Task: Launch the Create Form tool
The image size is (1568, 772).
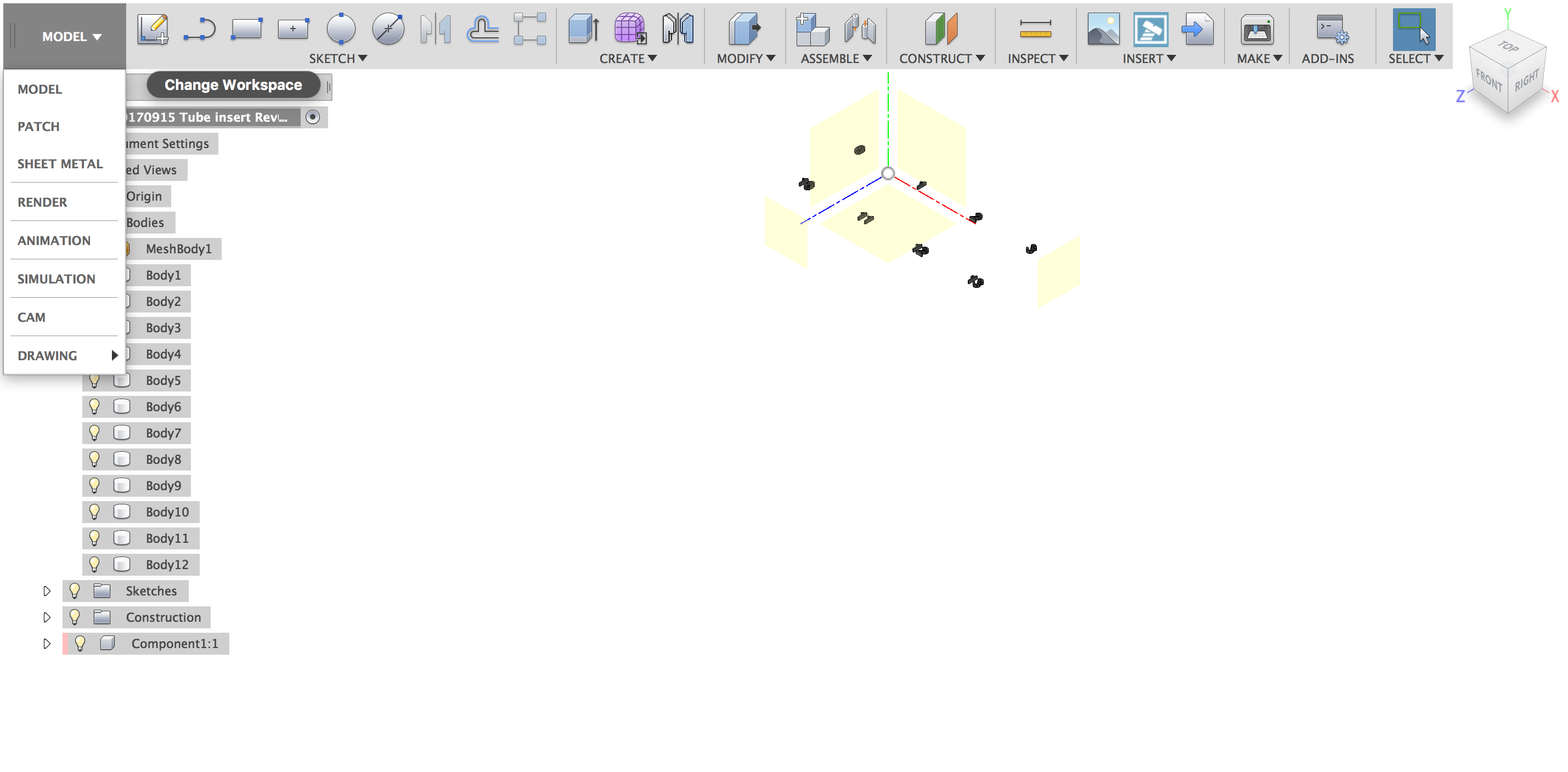Action: click(x=629, y=29)
